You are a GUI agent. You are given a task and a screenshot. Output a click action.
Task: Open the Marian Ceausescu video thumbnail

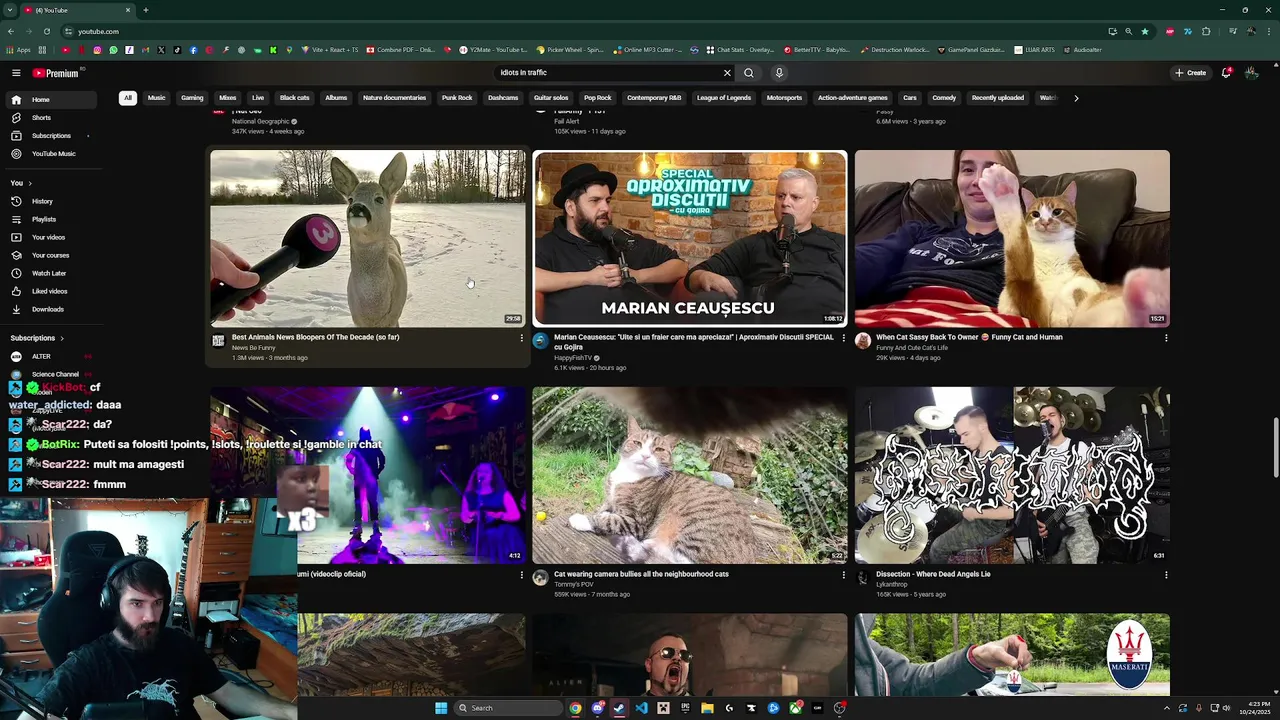point(689,238)
